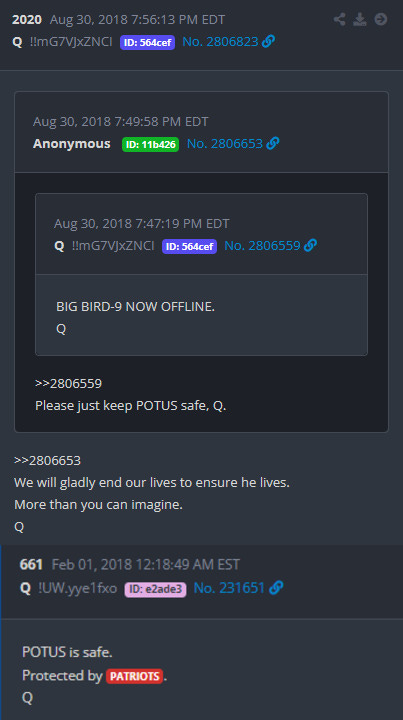This screenshot has width=403, height=720.
Task: Click the >>2806559 reply reference
Action: [68, 383]
